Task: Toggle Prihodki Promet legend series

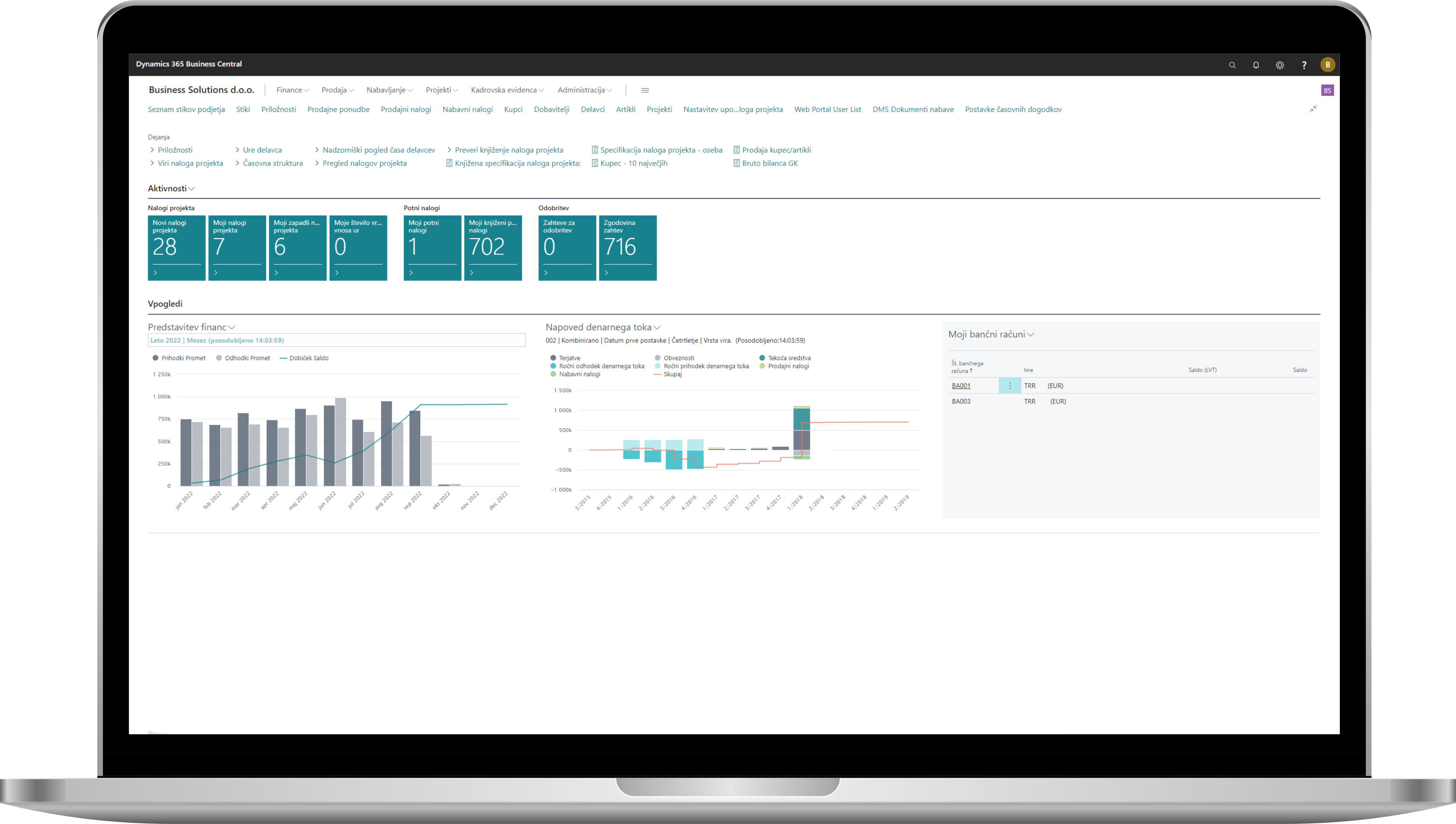Action: pyautogui.click(x=179, y=358)
